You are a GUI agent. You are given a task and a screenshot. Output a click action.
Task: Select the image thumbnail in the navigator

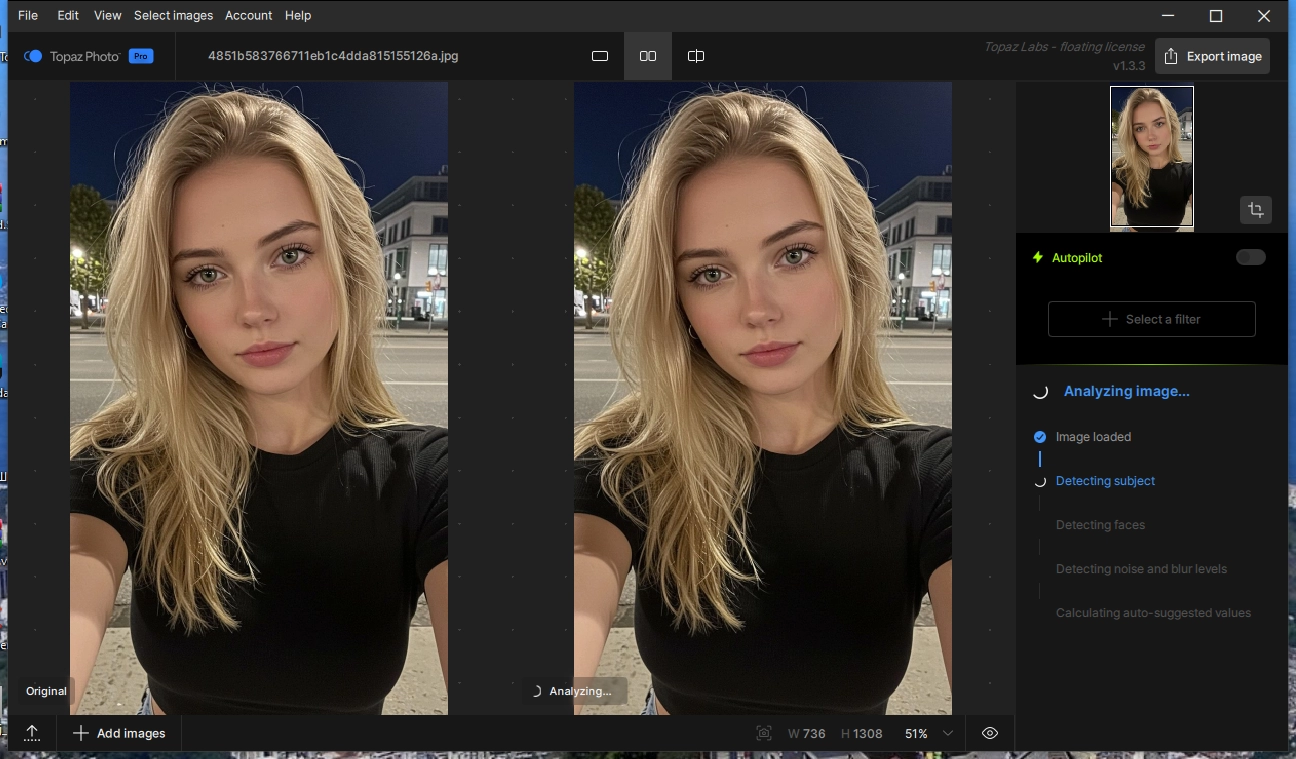1152,157
